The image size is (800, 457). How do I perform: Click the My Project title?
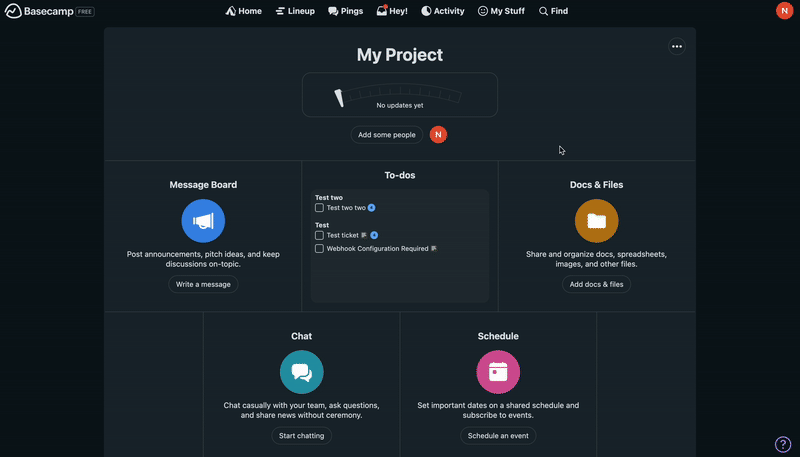(x=399, y=55)
